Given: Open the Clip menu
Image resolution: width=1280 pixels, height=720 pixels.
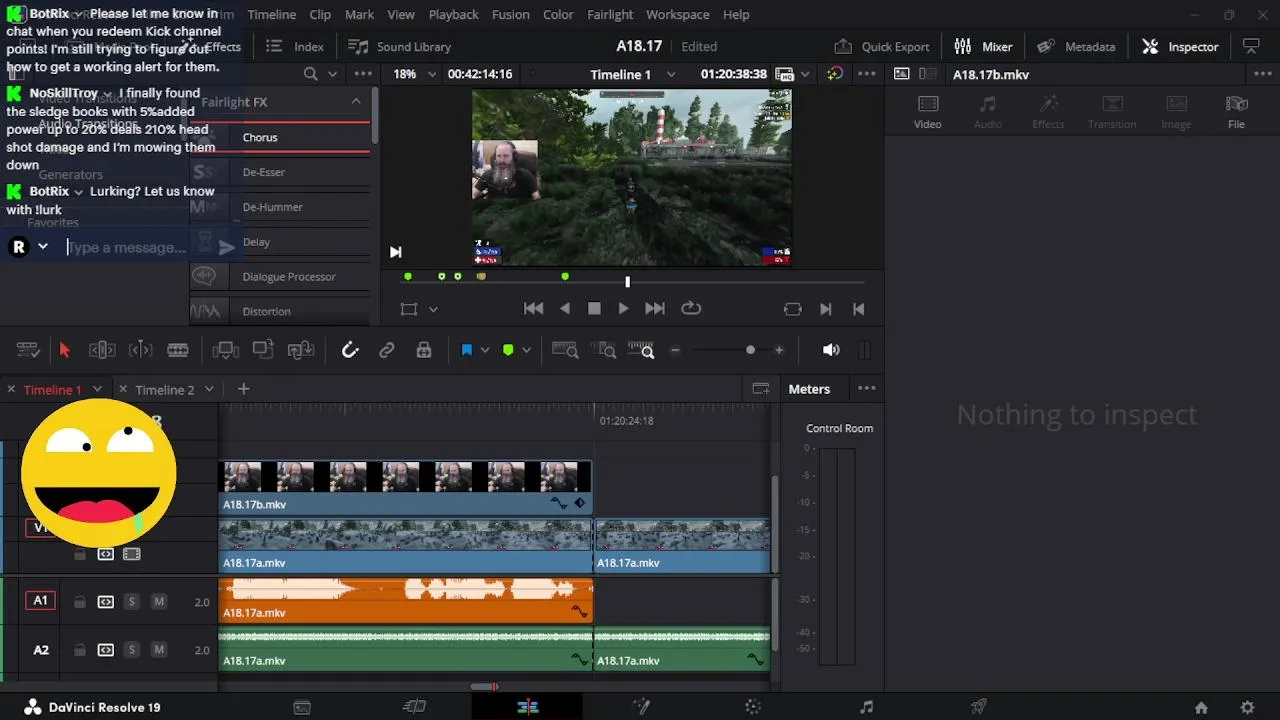Looking at the screenshot, I should click(320, 15).
